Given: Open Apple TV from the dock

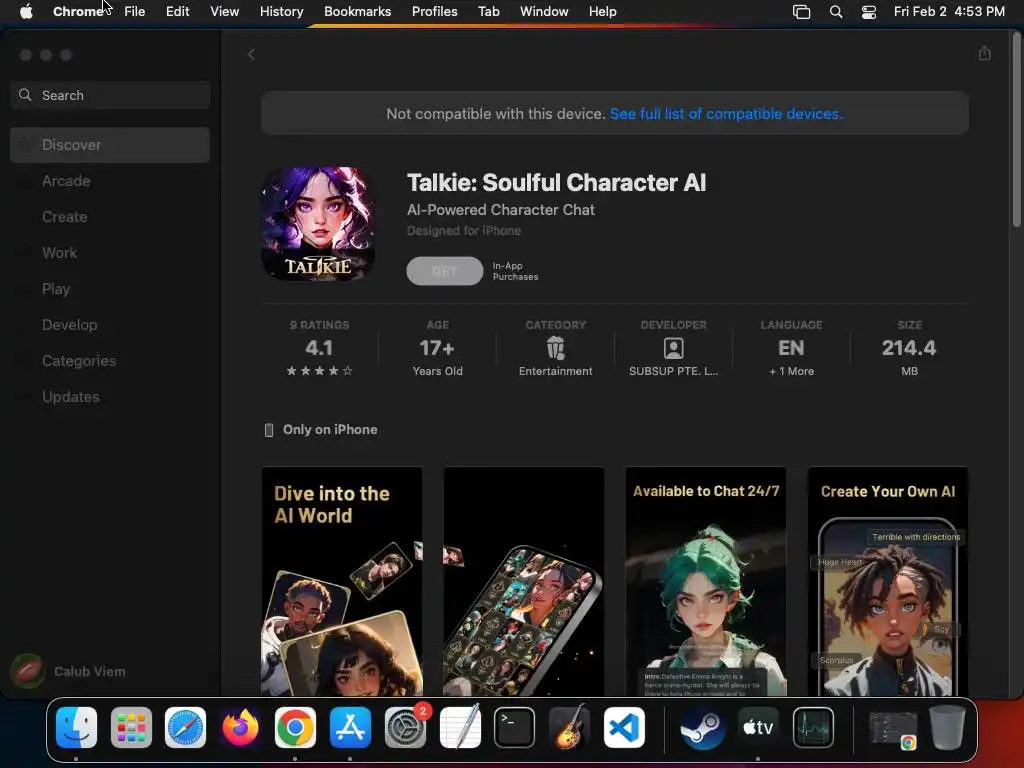Looking at the screenshot, I should (758, 727).
